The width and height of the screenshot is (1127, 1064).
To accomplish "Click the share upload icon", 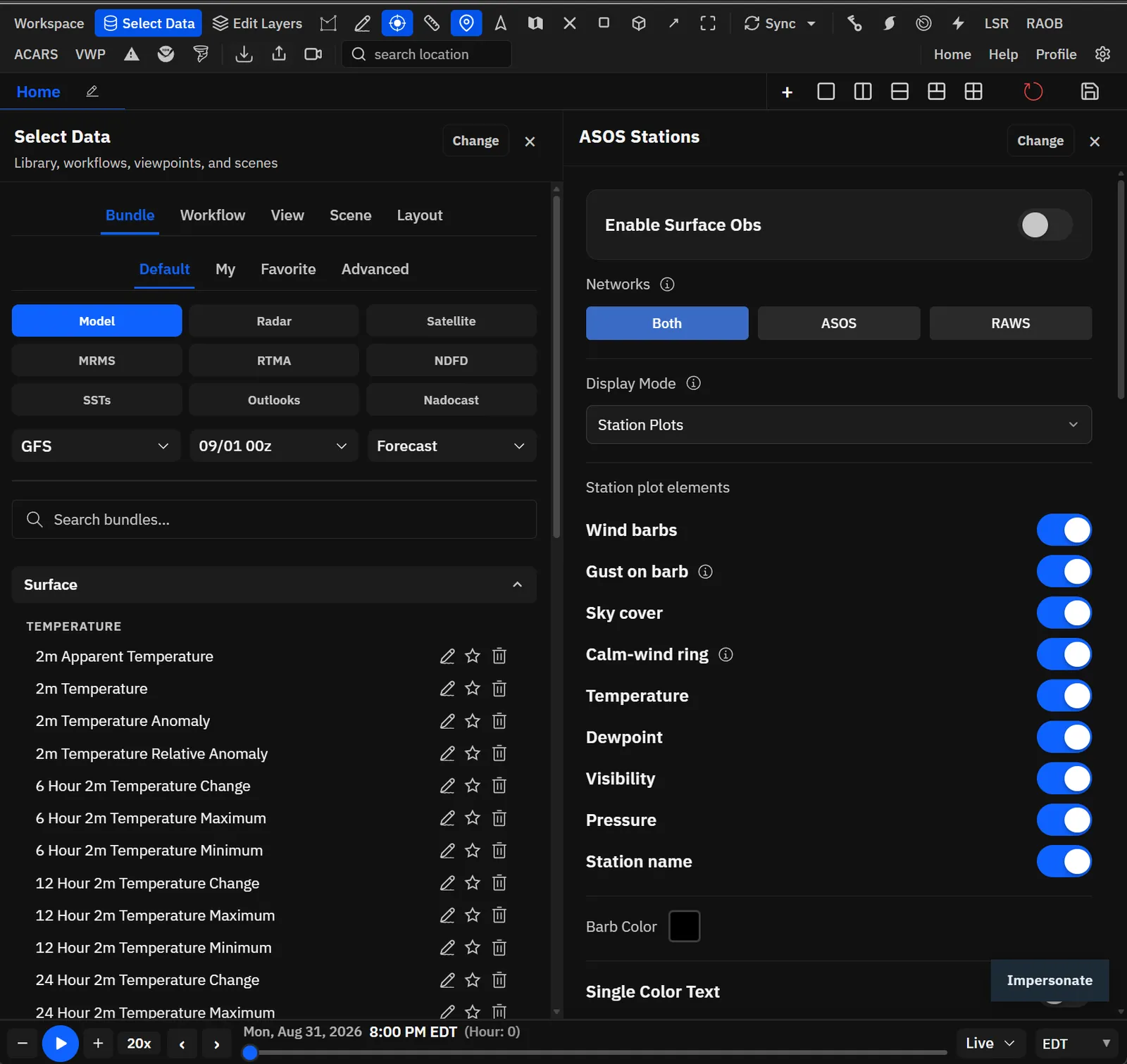I will [x=279, y=54].
